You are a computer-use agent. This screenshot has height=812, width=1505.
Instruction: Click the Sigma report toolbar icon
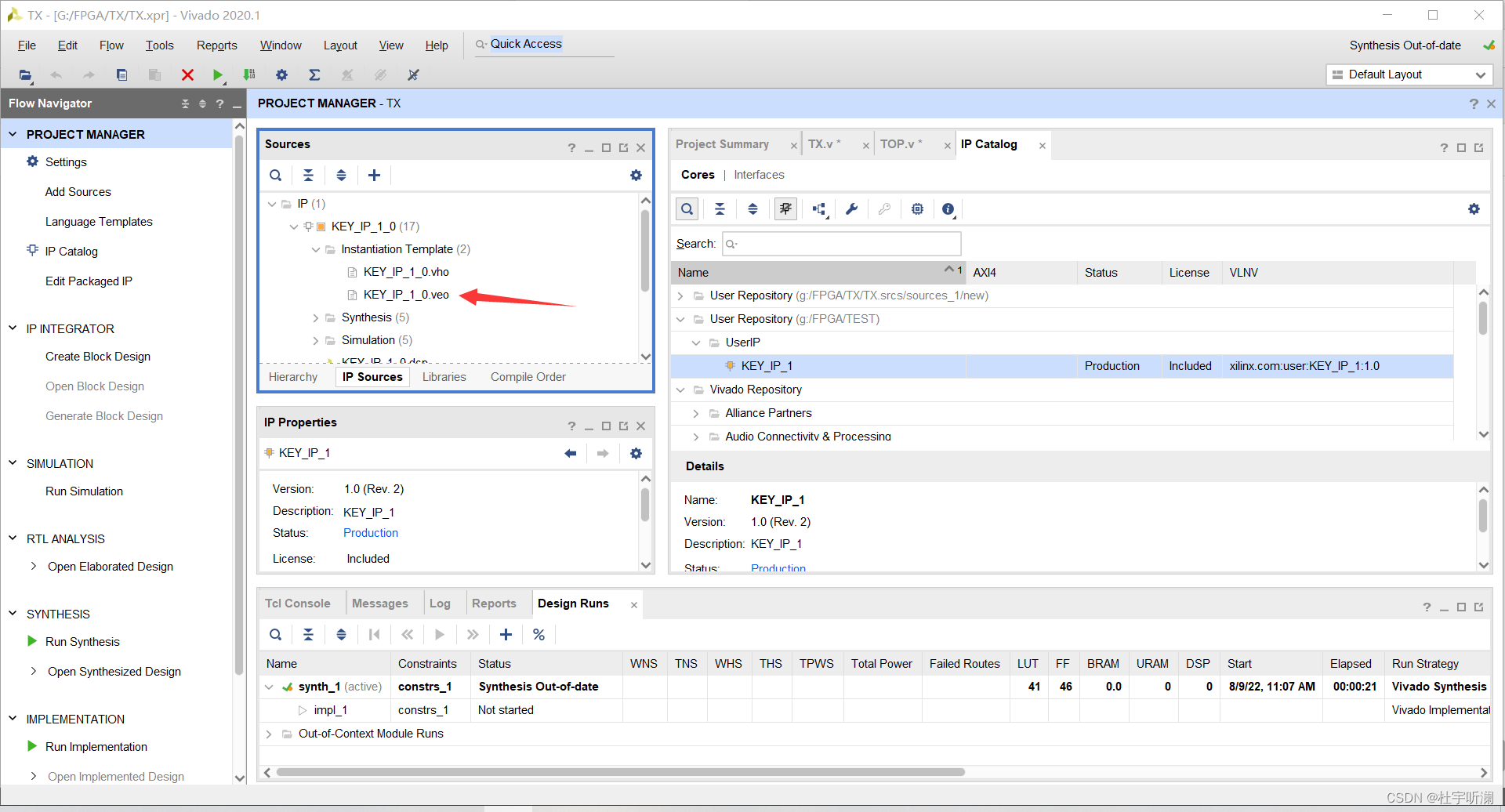click(314, 75)
